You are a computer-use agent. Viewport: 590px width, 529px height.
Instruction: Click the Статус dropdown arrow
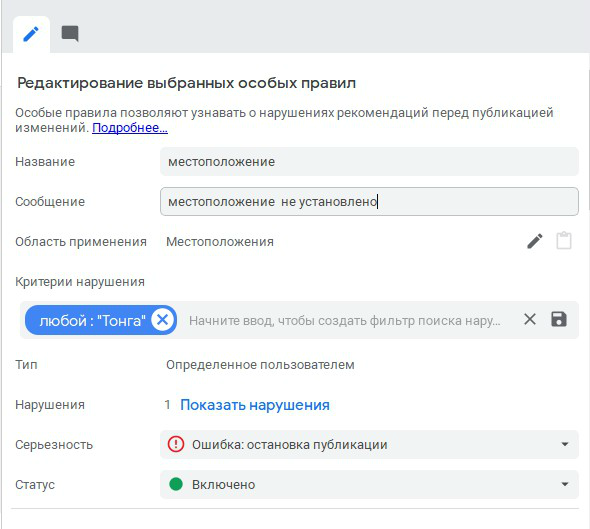[564, 484]
